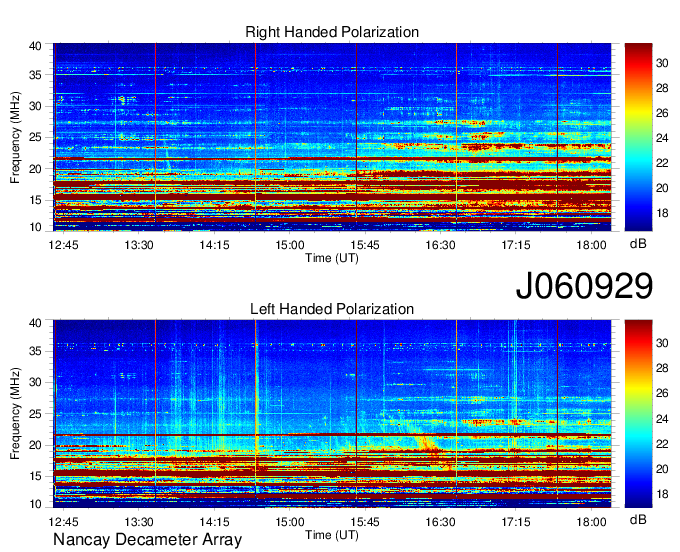Viewport: 680px width, 552px height.
Task: Click the 24 value on bottom colorbar
Action: point(662,419)
